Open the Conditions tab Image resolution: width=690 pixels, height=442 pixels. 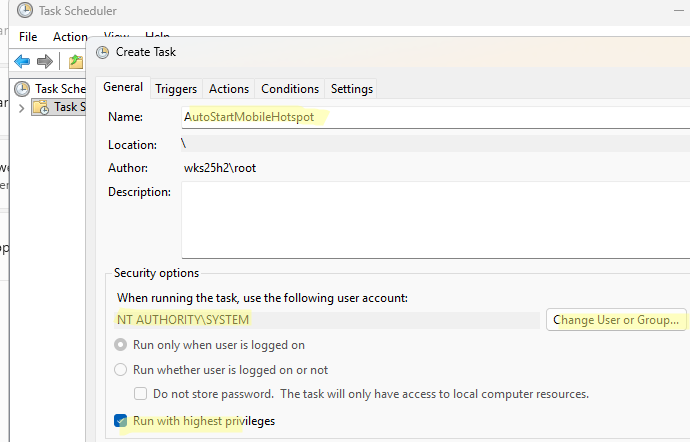[x=290, y=89]
